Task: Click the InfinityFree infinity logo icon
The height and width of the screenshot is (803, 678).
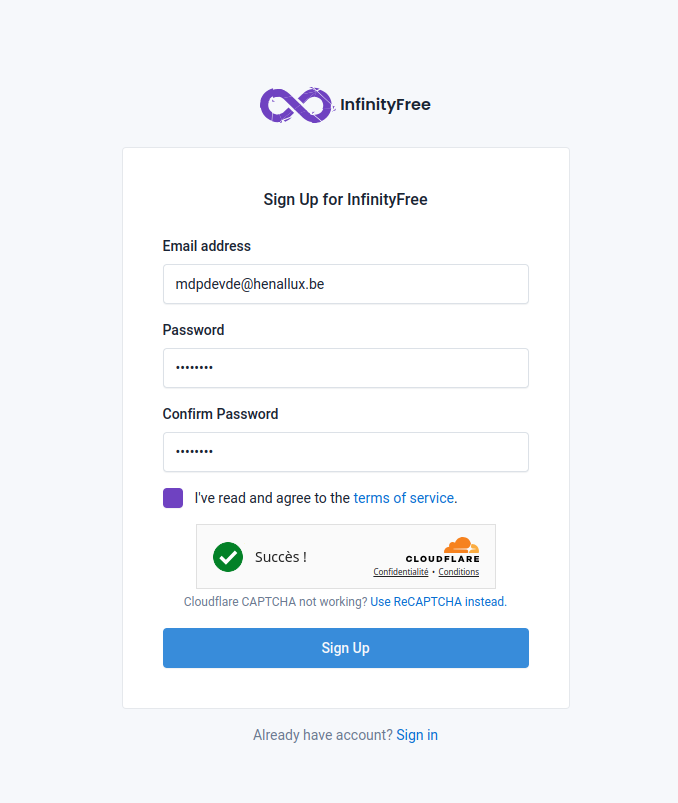Action: [295, 105]
